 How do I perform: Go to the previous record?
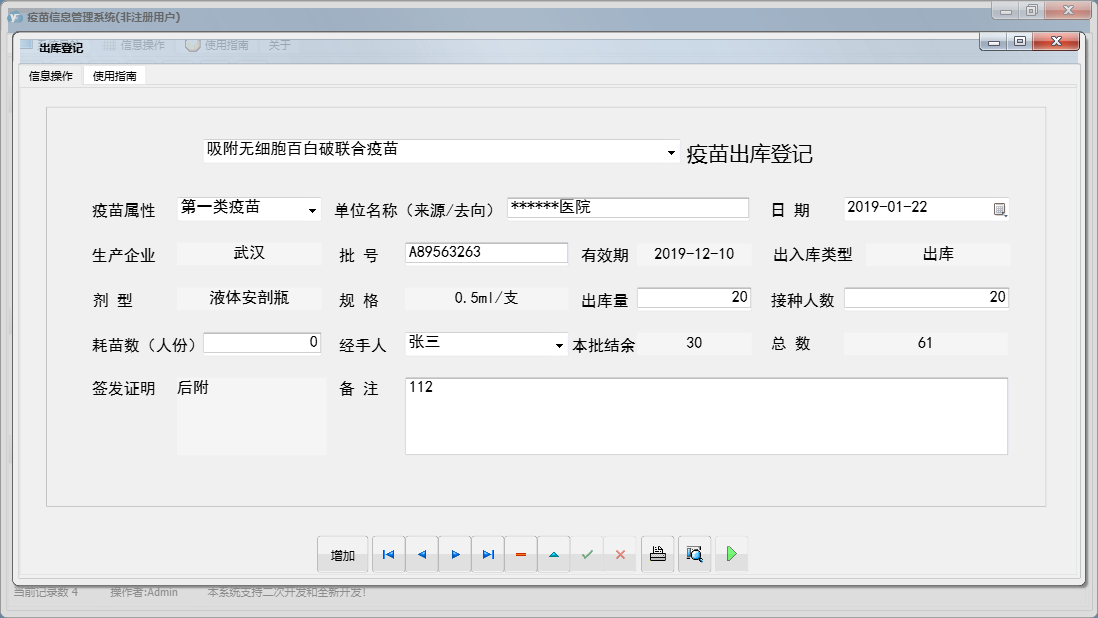tap(421, 553)
